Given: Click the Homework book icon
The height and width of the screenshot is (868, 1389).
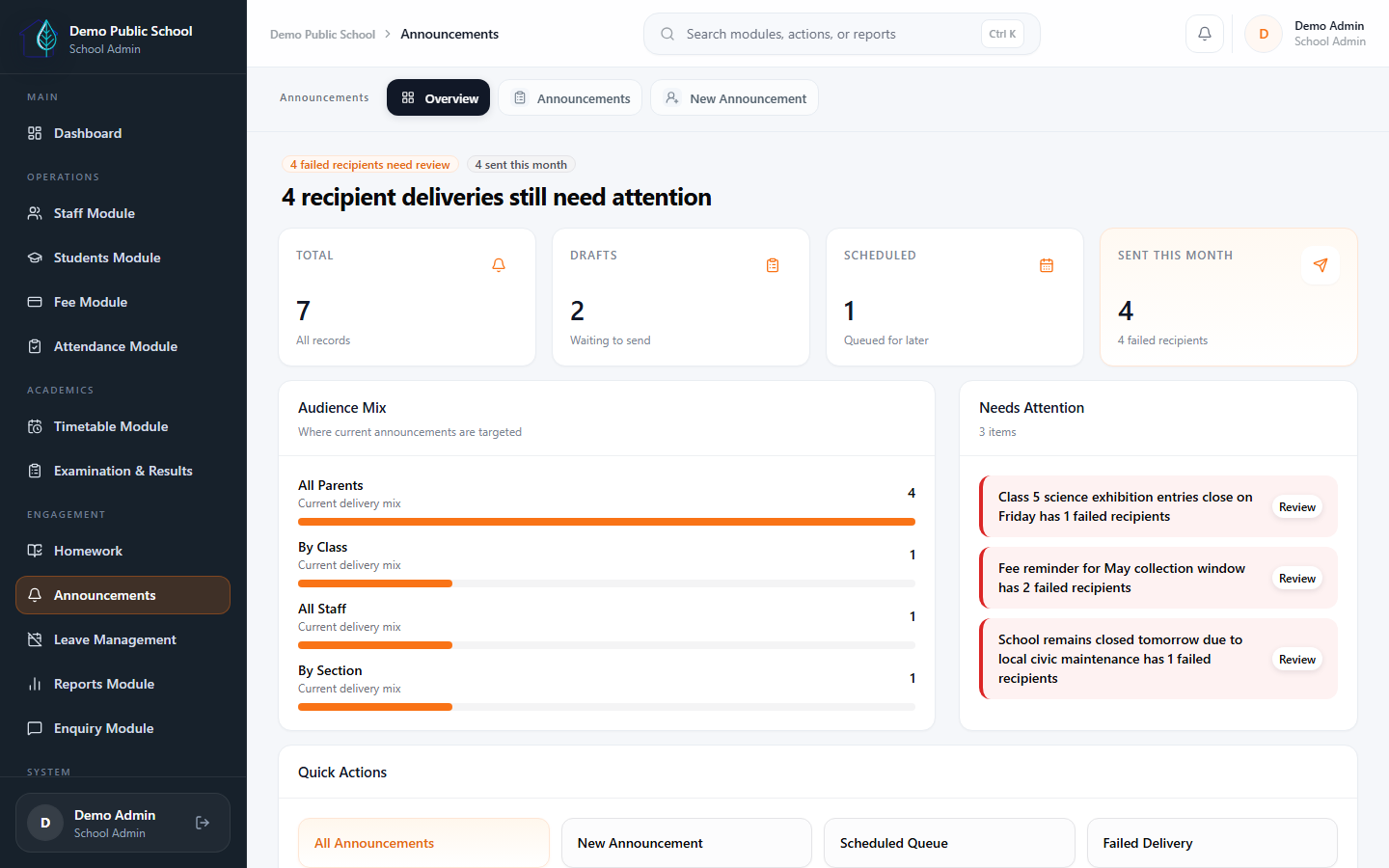Looking at the screenshot, I should [35, 551].
